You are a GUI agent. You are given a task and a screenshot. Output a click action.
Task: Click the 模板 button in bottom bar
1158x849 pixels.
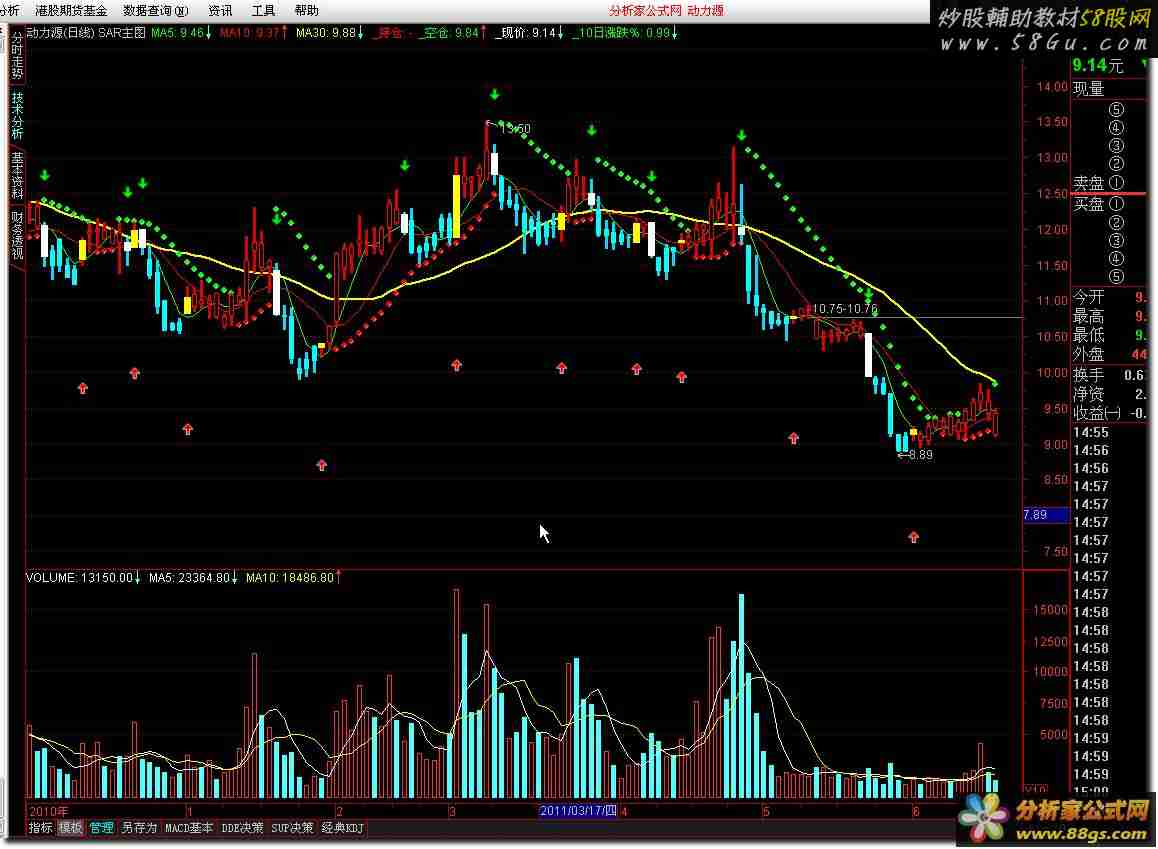[70, 828]
